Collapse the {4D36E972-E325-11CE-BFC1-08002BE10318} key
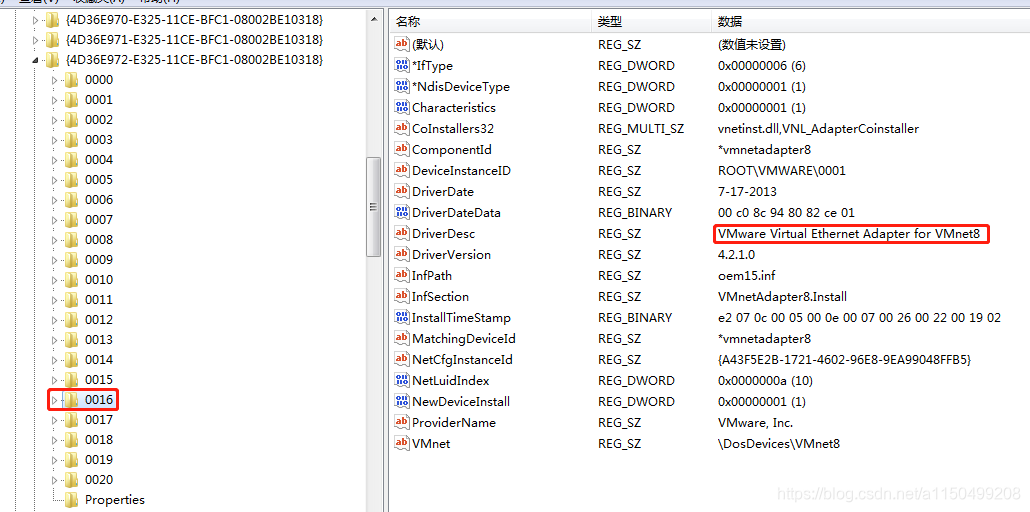The width and height of the screenshot is (1030, 512). click(35, 60)
